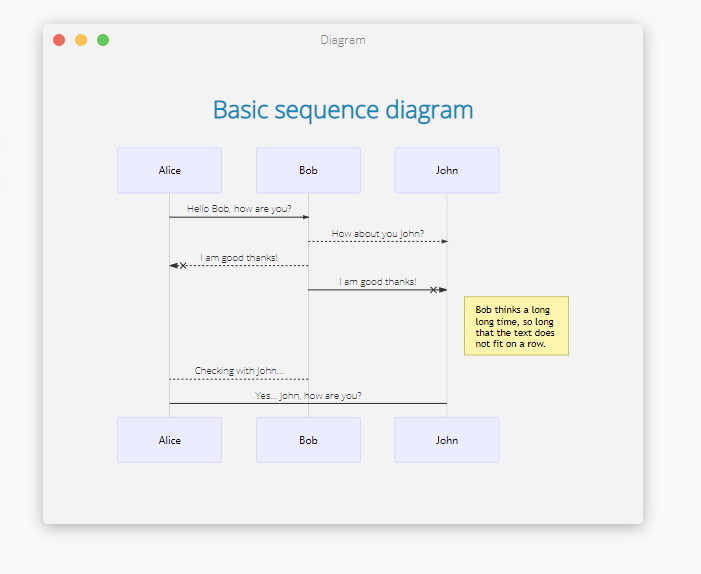Click the Diagram window title
Screen dimensions: 701x574
tap(343, 40)
